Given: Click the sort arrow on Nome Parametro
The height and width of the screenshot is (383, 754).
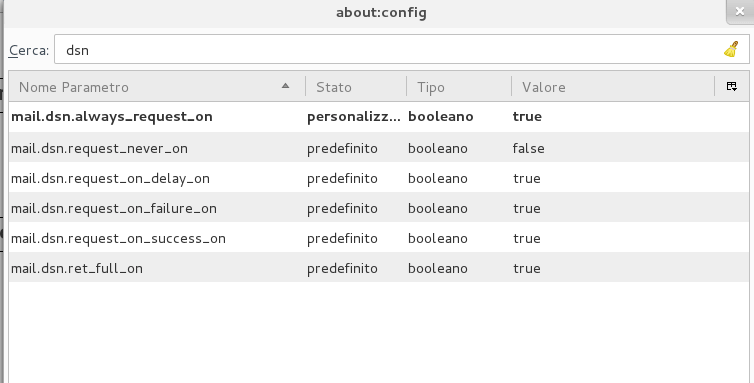Looking at the screenshot, I should point(285,86).
